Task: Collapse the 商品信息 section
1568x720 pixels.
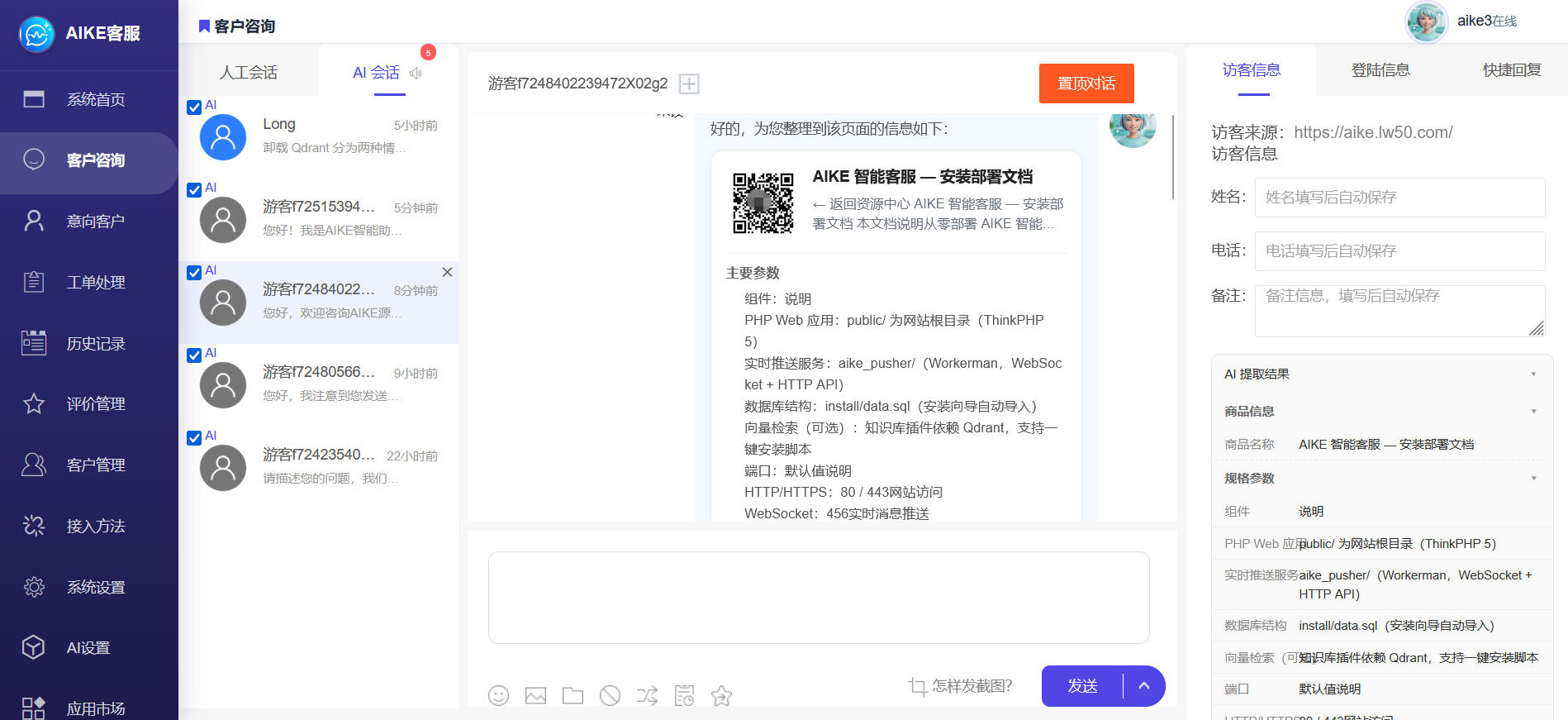Action: click(x=1533, y=412)
